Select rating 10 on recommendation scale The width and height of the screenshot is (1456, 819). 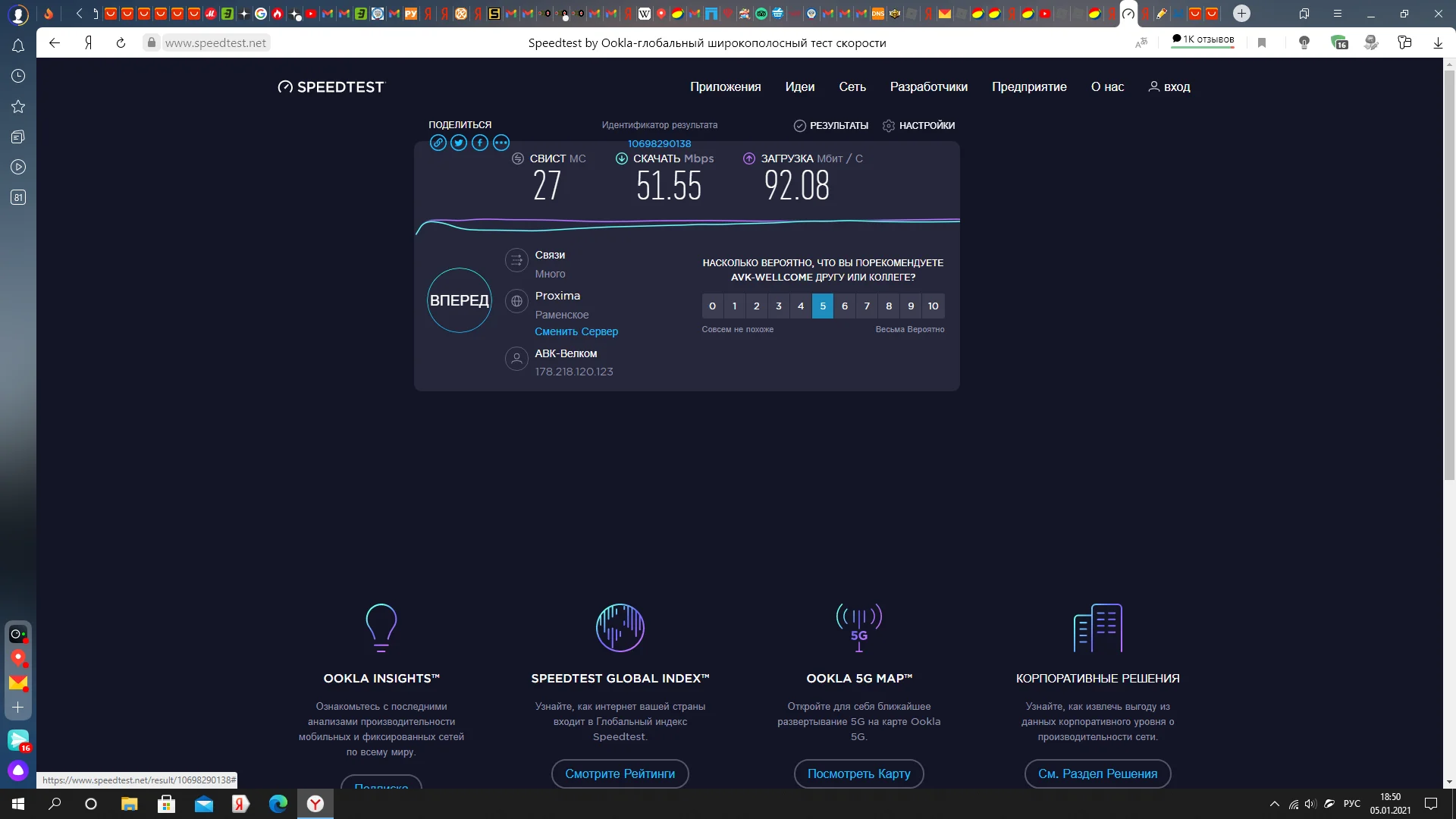point(934,306)
